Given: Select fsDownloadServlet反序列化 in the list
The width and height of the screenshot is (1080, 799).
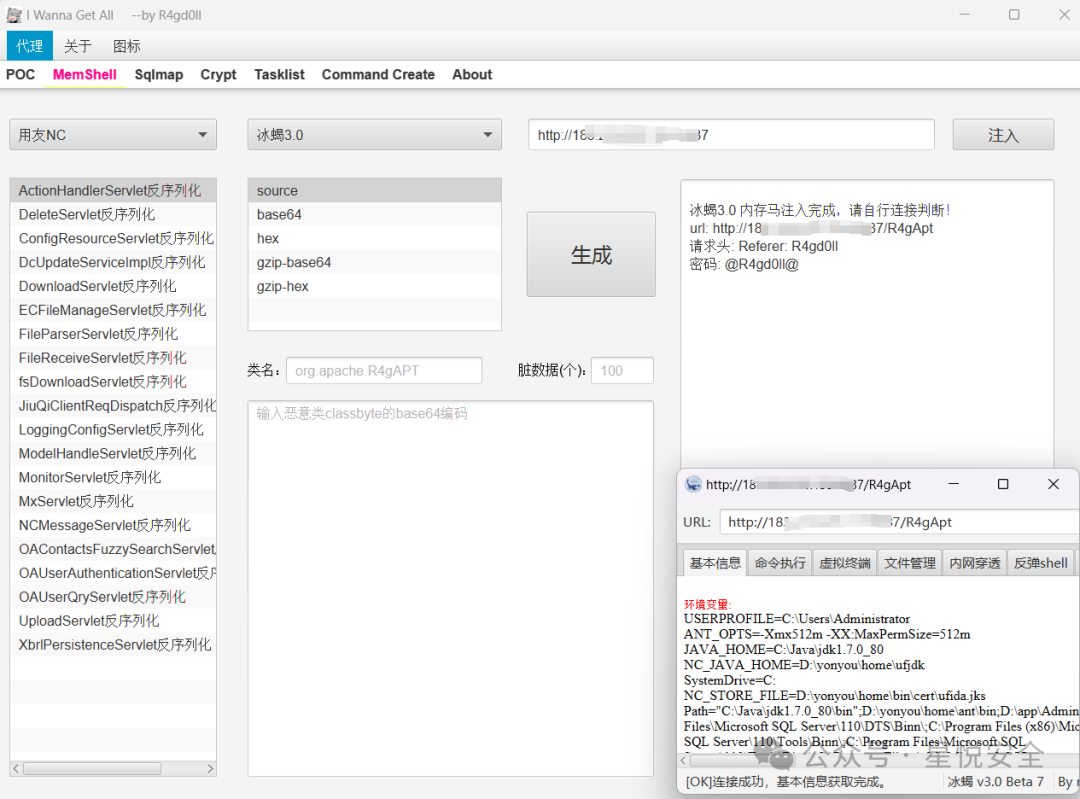Looking at the screenshot, I should point(113,382).
